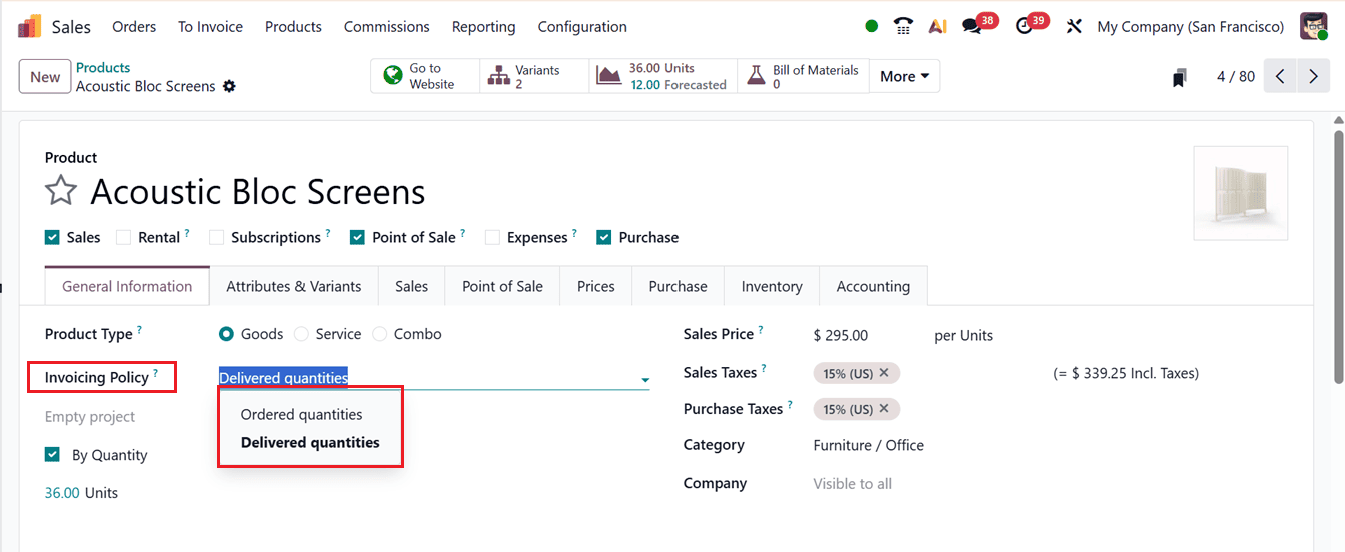
Task: Open the Variants stat button
Action: [534, 76]
